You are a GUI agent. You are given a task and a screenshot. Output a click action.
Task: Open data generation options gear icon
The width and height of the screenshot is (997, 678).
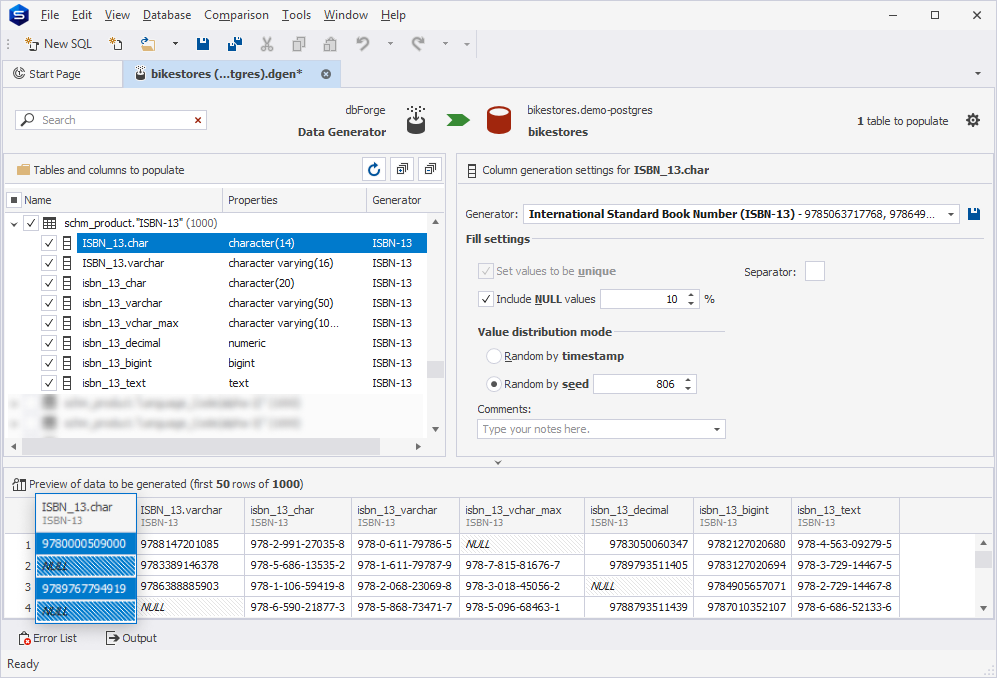click(973, 120)
